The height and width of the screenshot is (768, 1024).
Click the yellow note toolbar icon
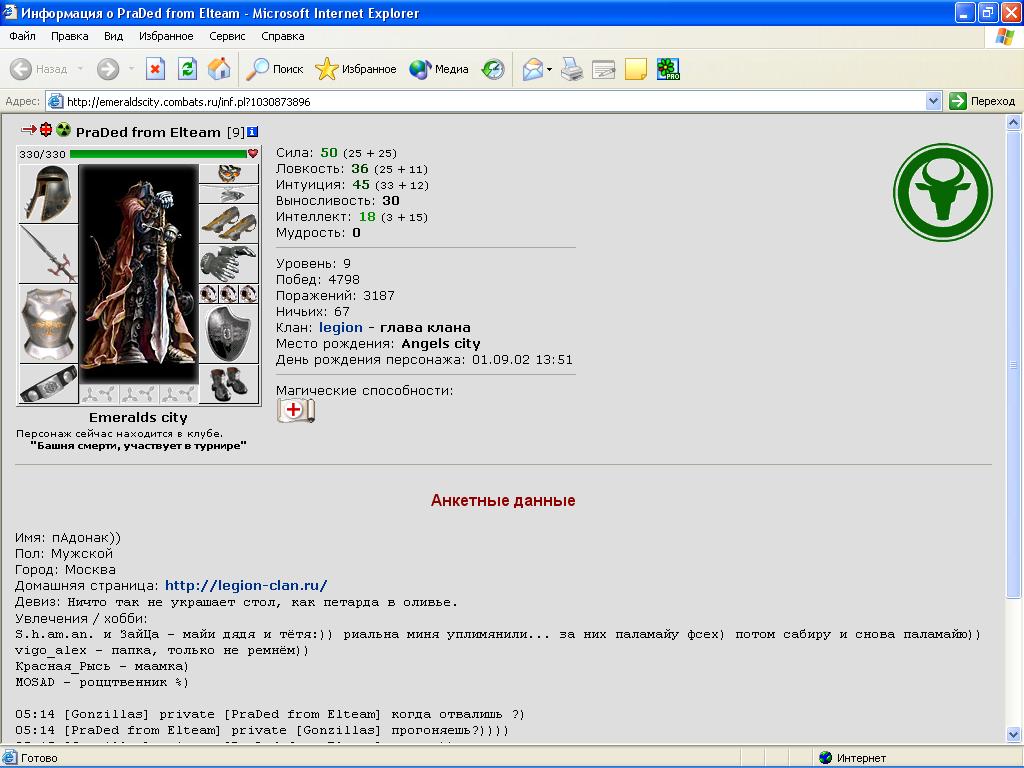(635, 69)
